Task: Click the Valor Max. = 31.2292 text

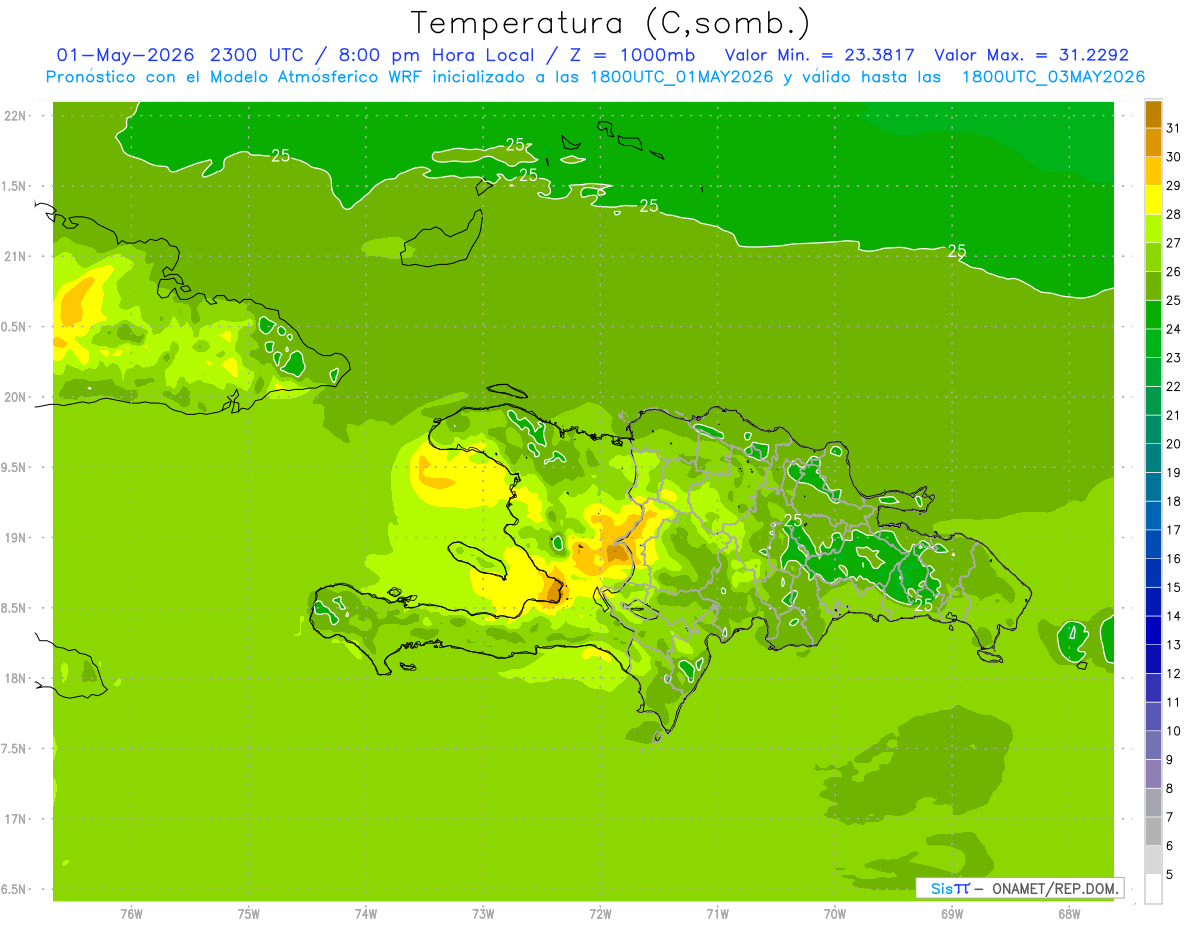Action: pyautogui.click(x=1031, y=55)
